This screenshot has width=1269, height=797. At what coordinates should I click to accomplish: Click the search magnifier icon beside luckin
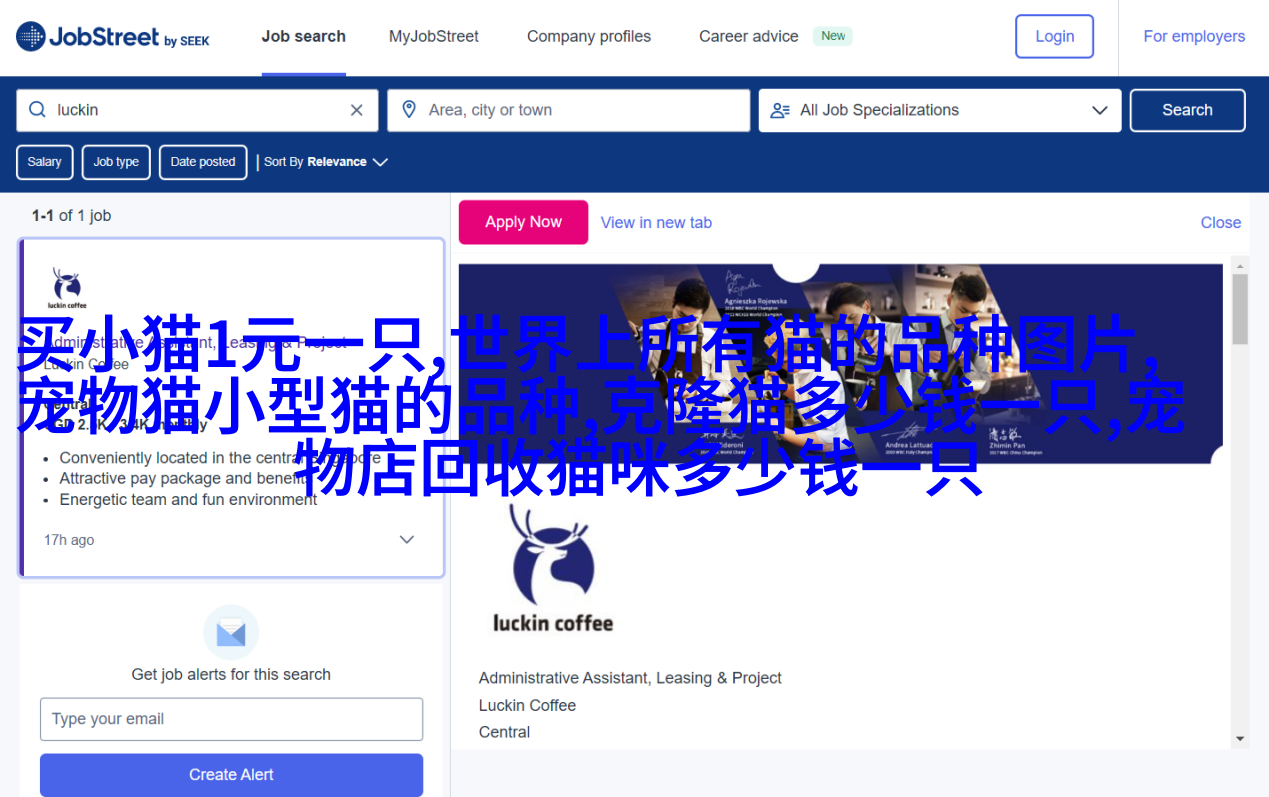pos(38,110)
